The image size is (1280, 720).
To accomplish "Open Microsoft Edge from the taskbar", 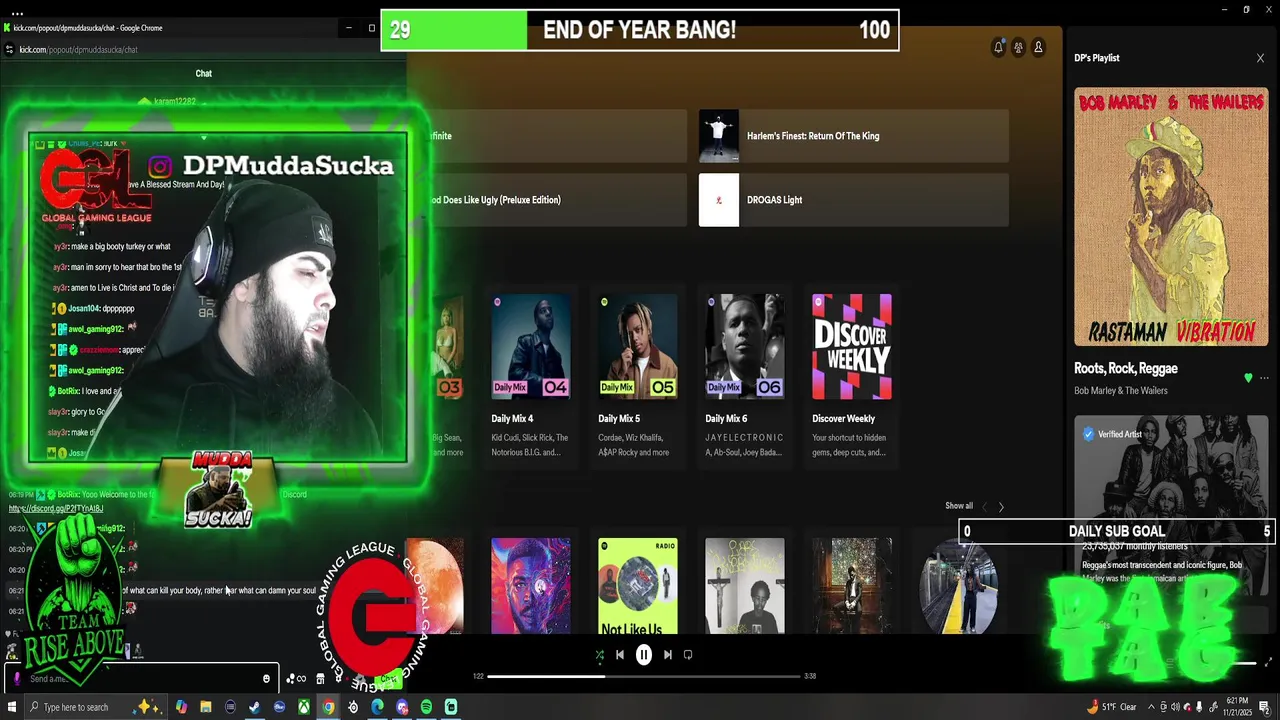I will (377, 707).
